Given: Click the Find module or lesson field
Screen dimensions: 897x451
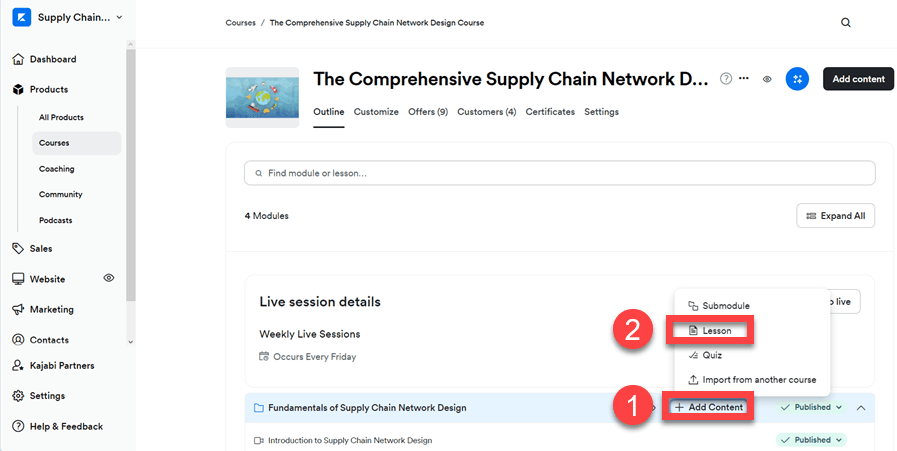Looking at the screenshot, I should tap(559, 173).
